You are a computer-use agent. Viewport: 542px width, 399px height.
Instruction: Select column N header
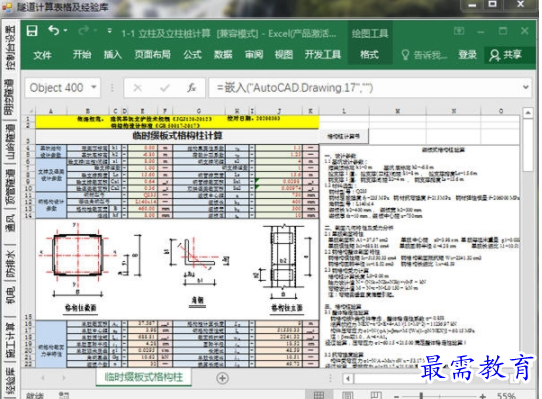point(454,111)
